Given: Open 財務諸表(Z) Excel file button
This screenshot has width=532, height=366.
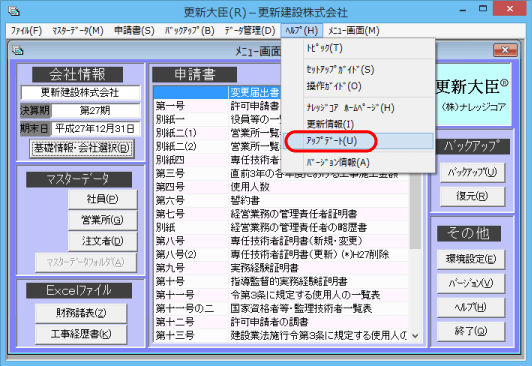Looking at the screenshot, I should click(x=81, y=313).
